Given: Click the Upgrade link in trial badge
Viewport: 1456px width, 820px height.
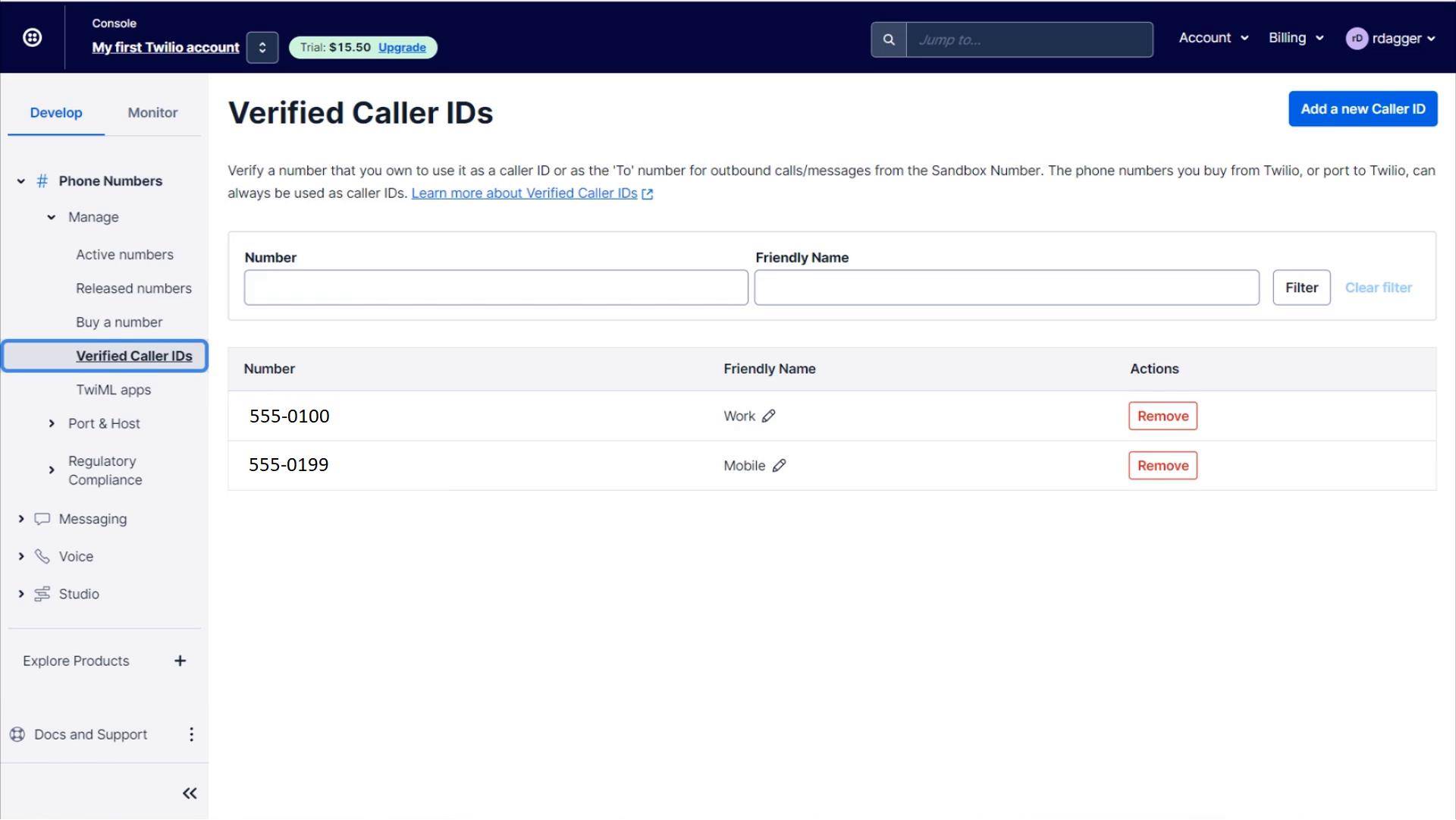Looking at the screenshot, I should point(402,47).
